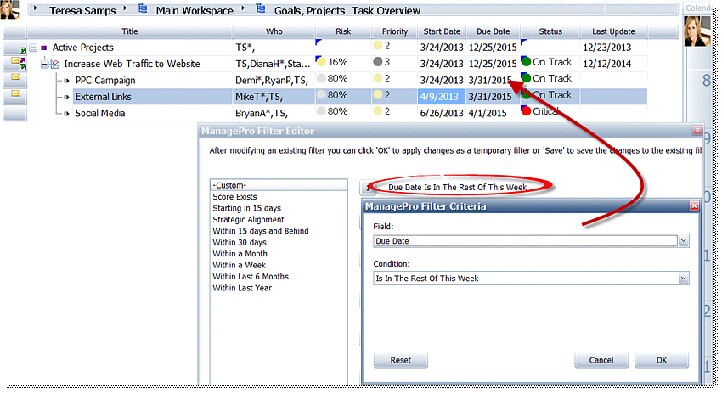Select the Starting in 15 days filter
Viewport: 724px width, 396px height.
[x=247, y=208]
